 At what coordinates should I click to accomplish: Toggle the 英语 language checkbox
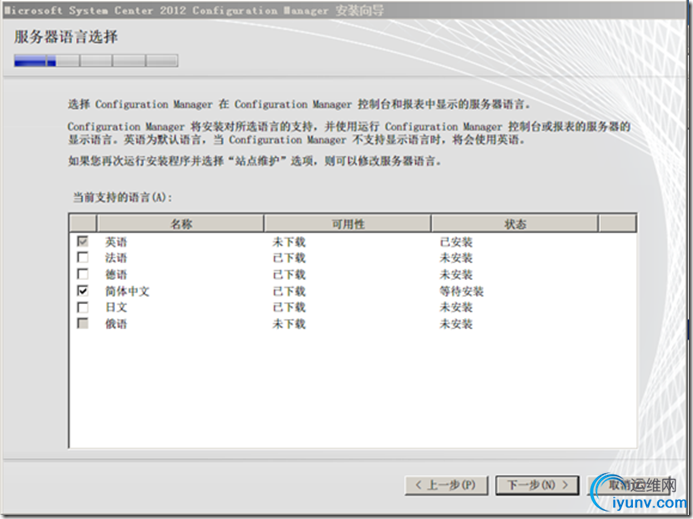click(x=83, y=241)
